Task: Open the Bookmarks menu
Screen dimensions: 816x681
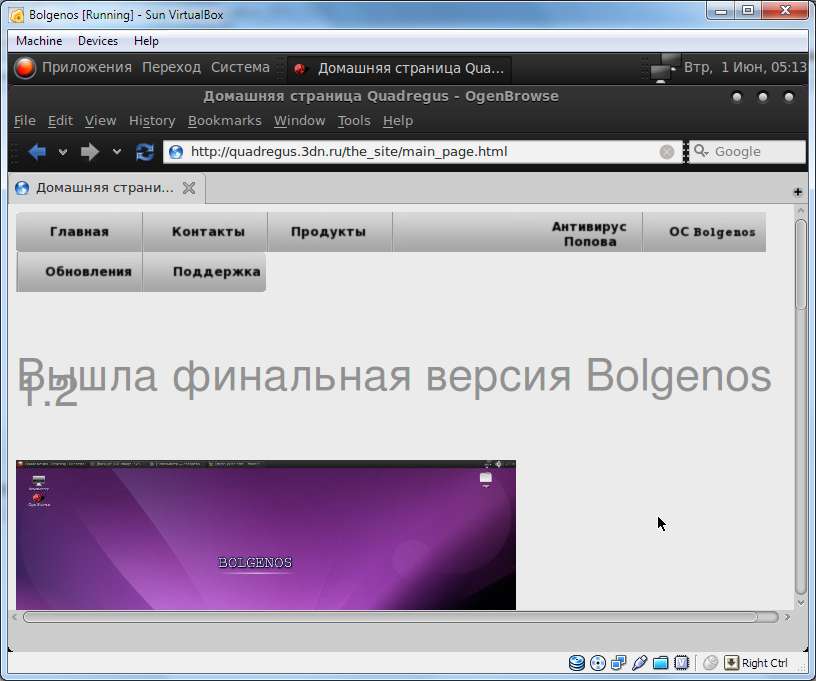Action: coord(224,121)
